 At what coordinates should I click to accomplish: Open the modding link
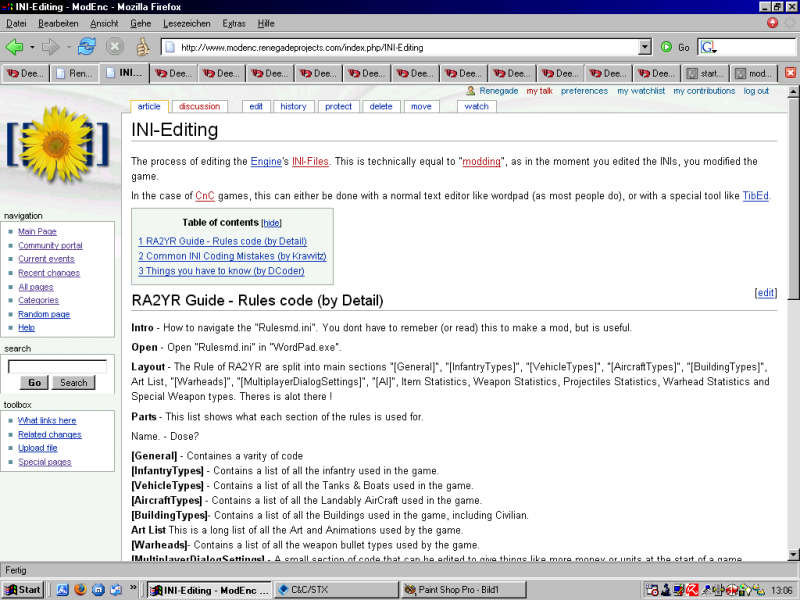point(481,162)
